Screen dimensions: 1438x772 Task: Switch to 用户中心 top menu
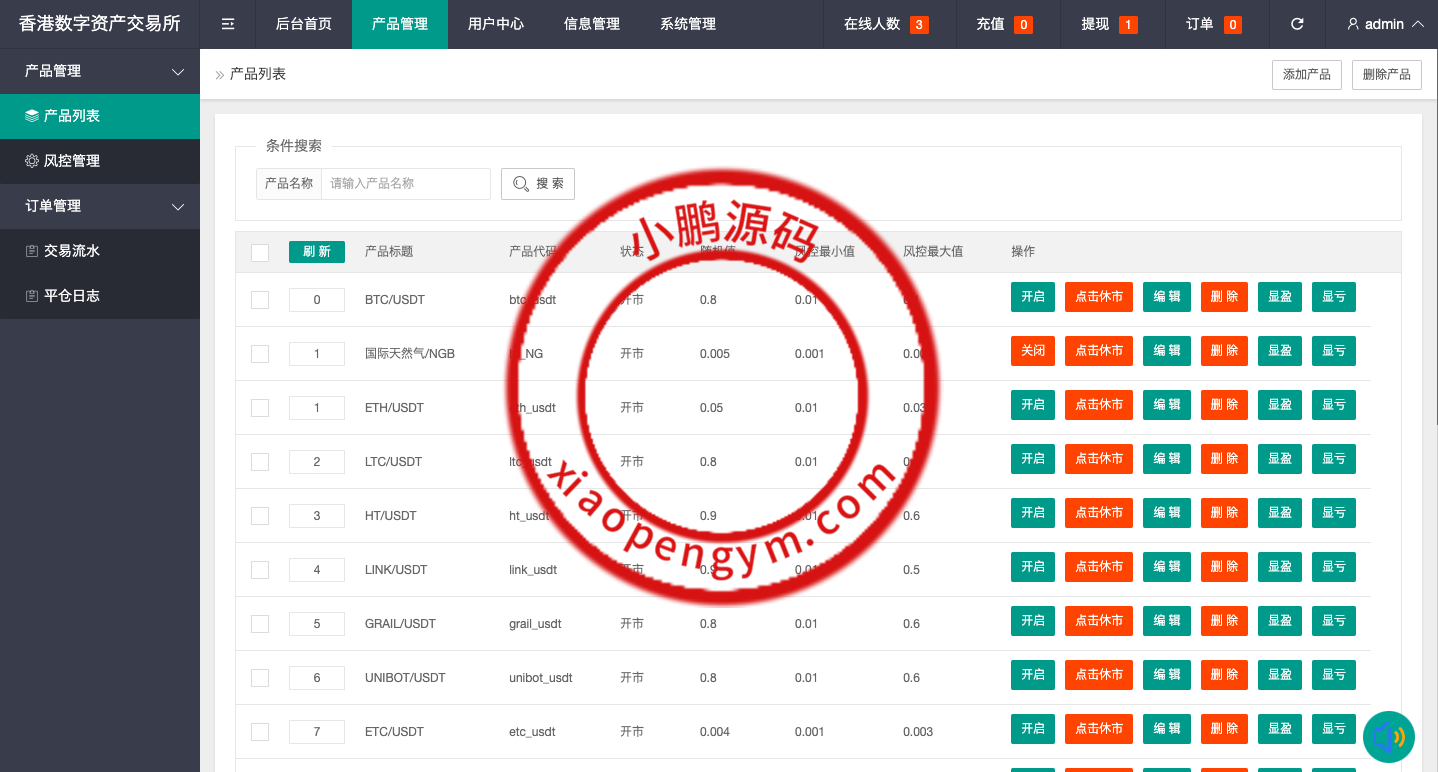(496, 24)
